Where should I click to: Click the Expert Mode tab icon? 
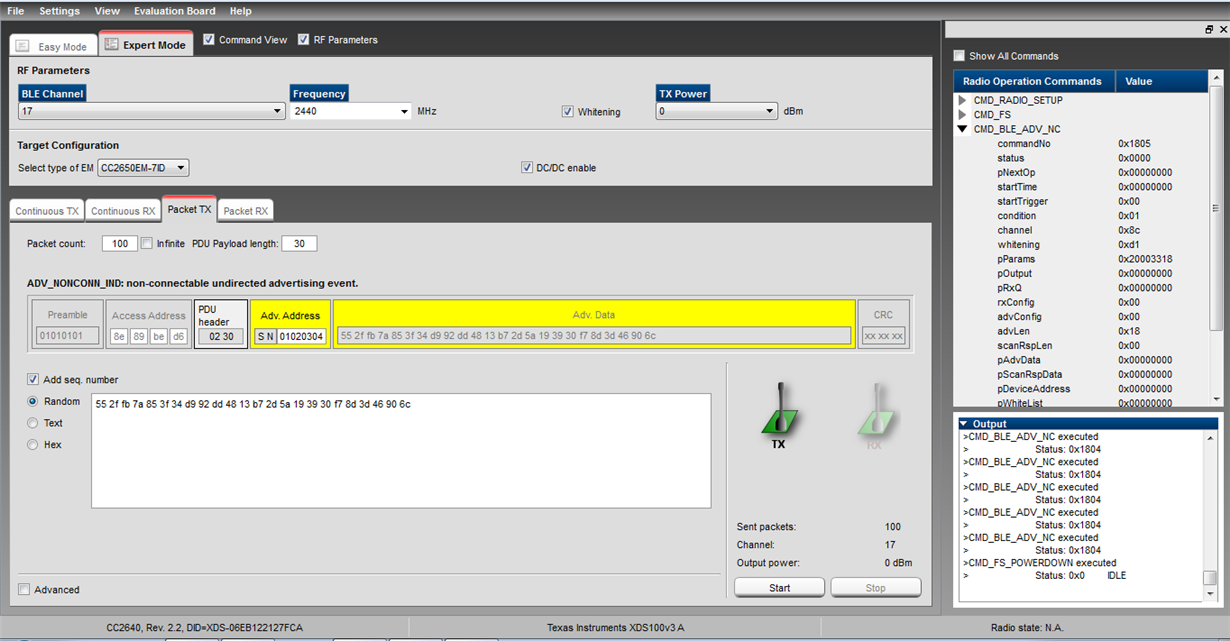[x=110, y=45]
